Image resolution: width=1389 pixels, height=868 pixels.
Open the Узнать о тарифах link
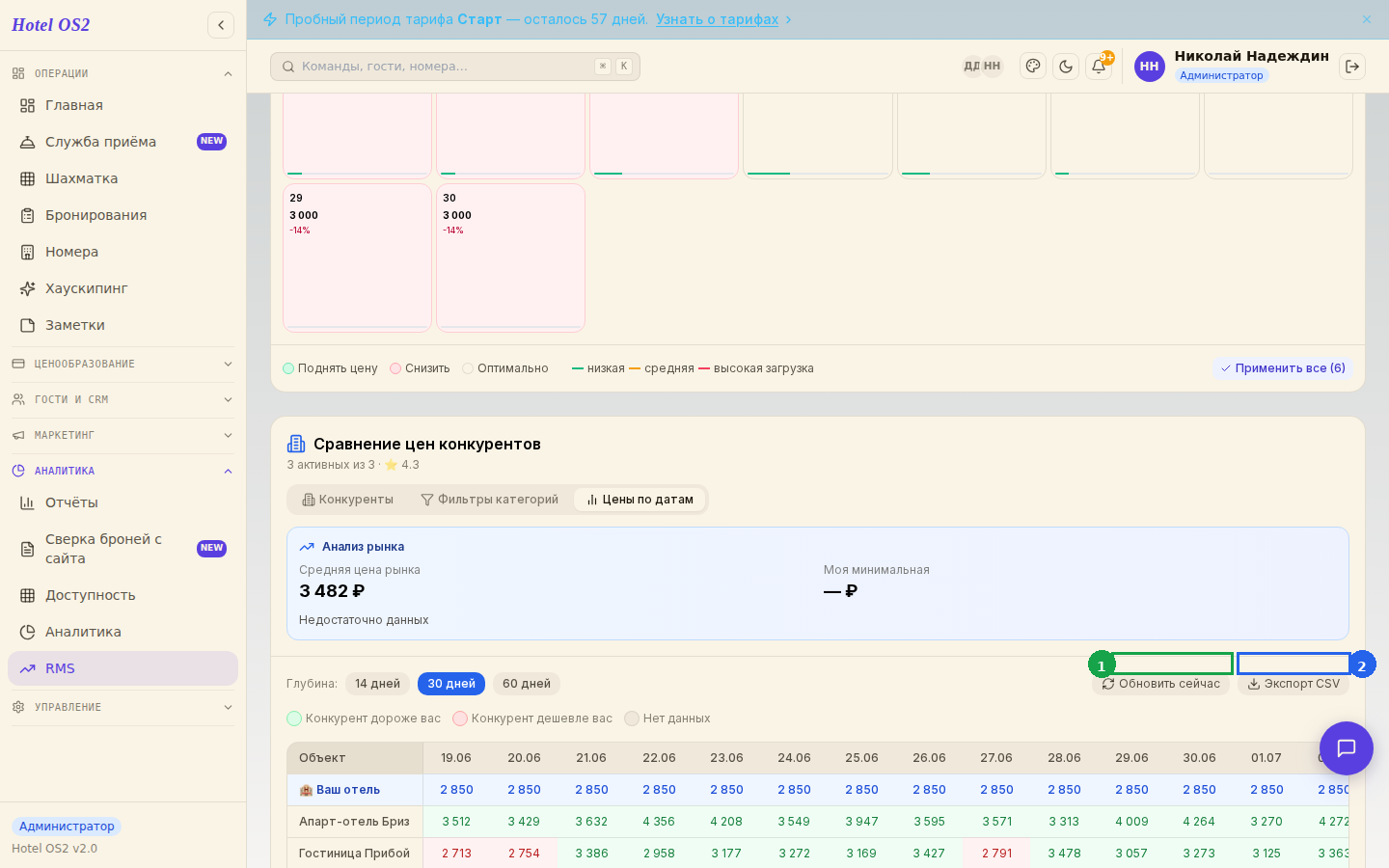717,19
